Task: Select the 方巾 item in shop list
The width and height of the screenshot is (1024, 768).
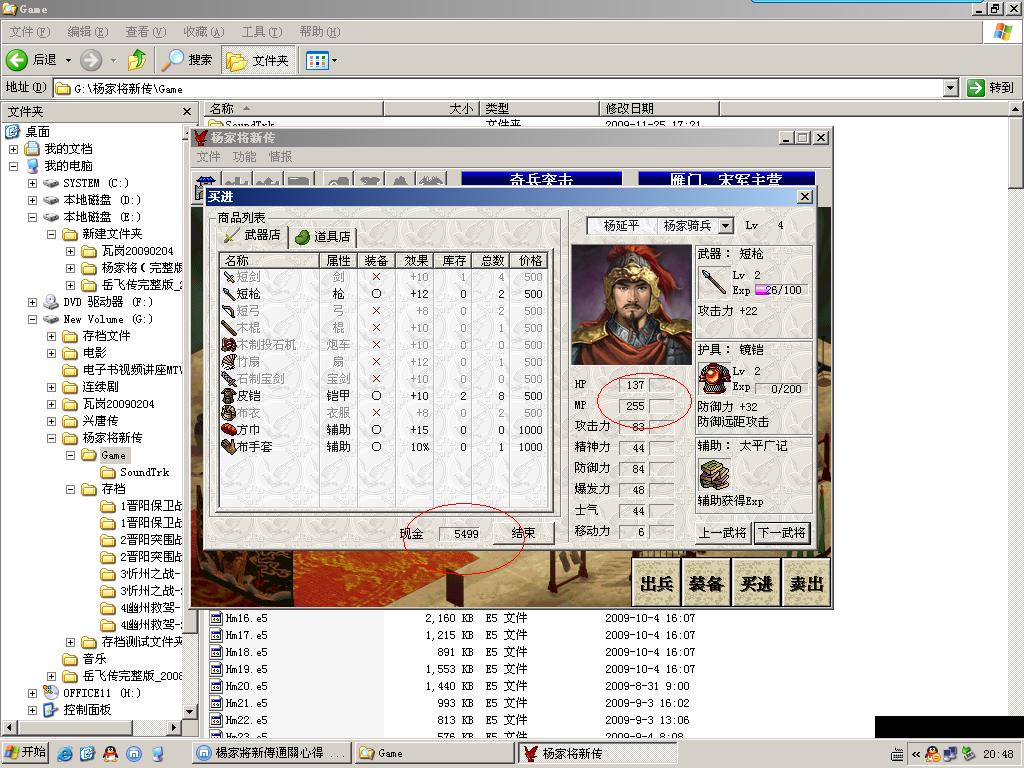Action: point(249,430)
